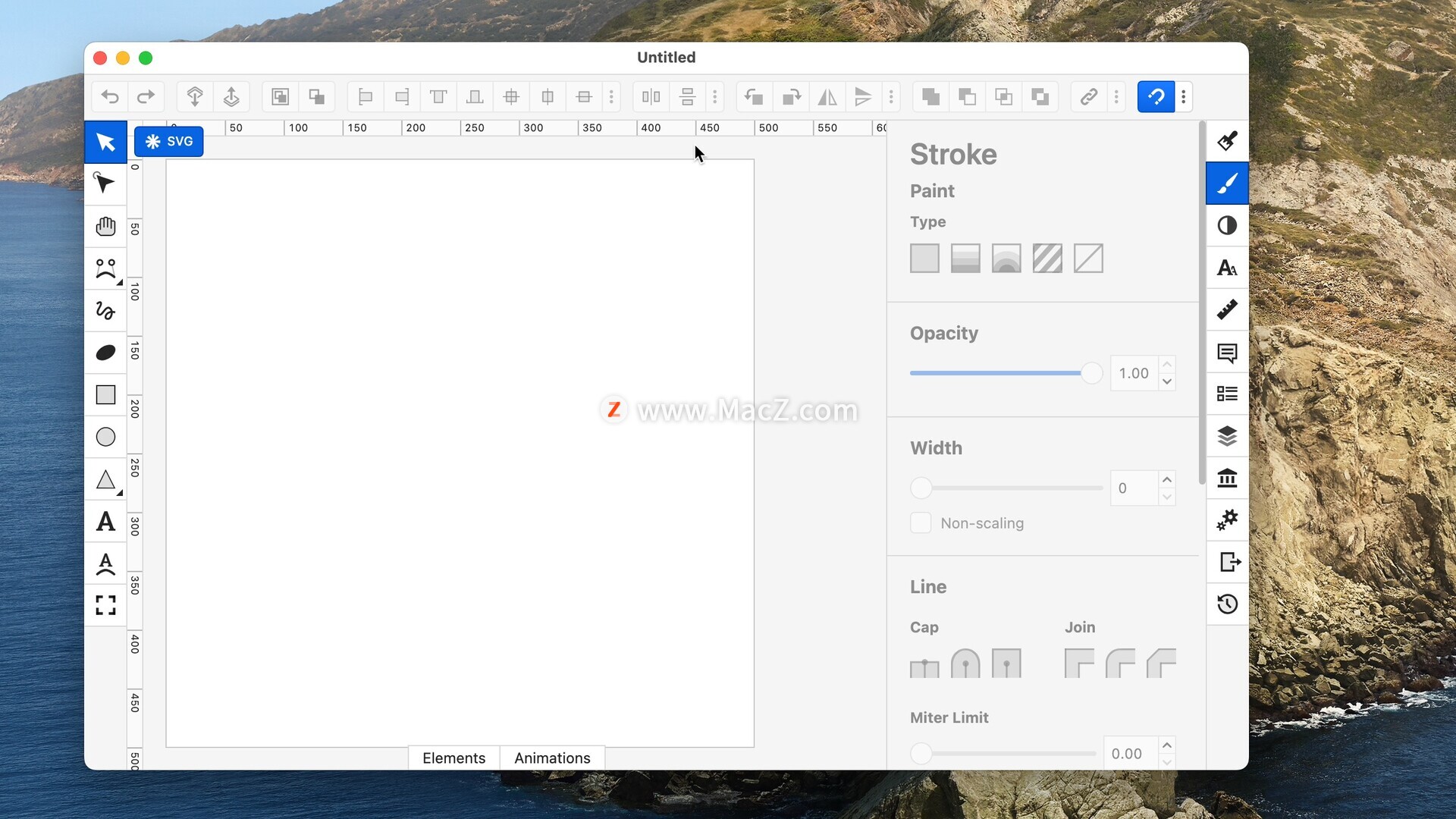Click the Width slider handle
The width and height of the screenshot is (1456, 819).
click(921, 488)
